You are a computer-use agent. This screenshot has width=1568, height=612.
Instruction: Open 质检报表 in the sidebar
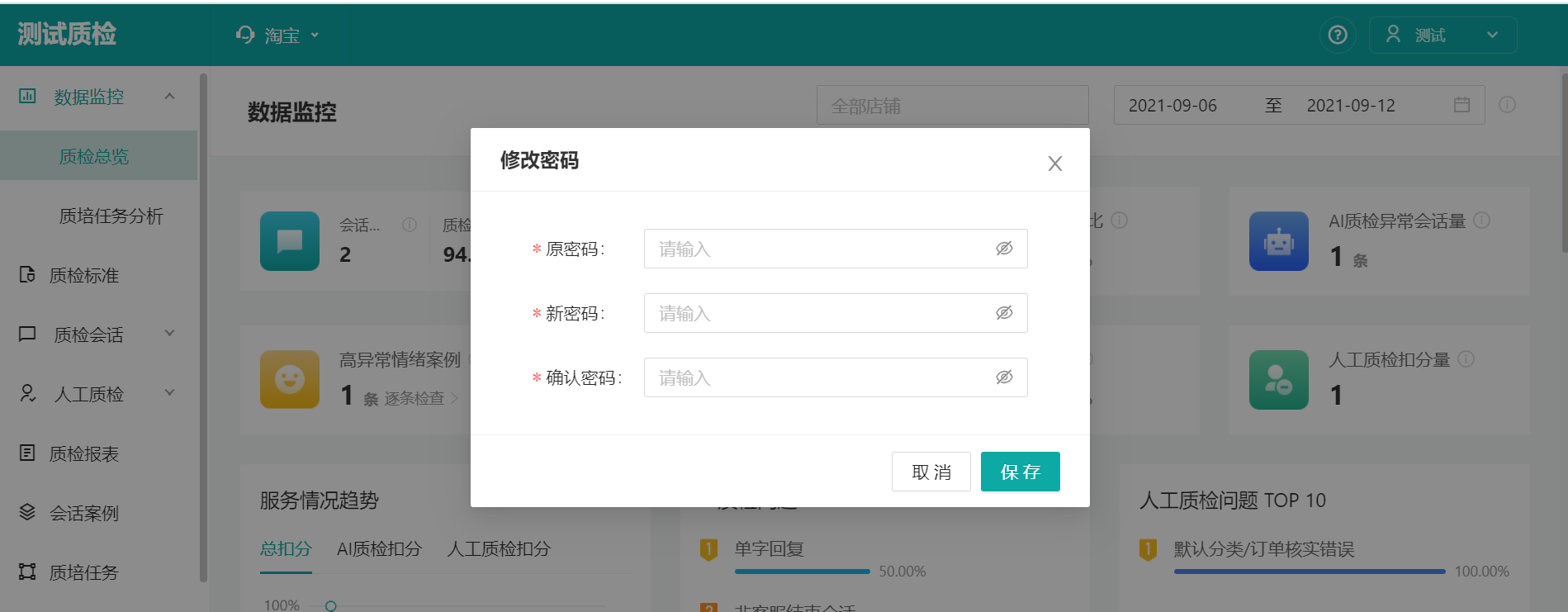pos(83,453)
